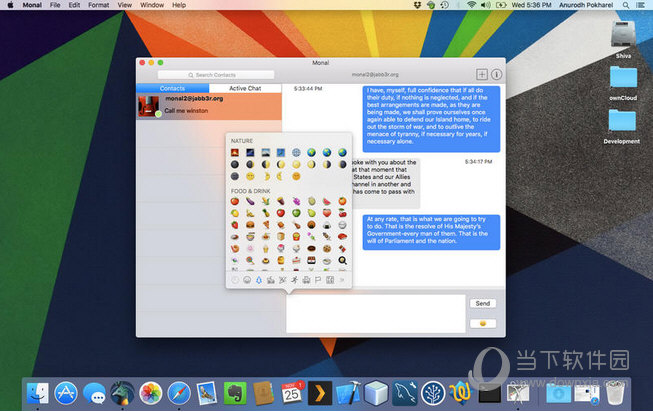This screenshot has height=412, width=653.
Task: Switch to Flags emoji category
Action: [318, 280]
